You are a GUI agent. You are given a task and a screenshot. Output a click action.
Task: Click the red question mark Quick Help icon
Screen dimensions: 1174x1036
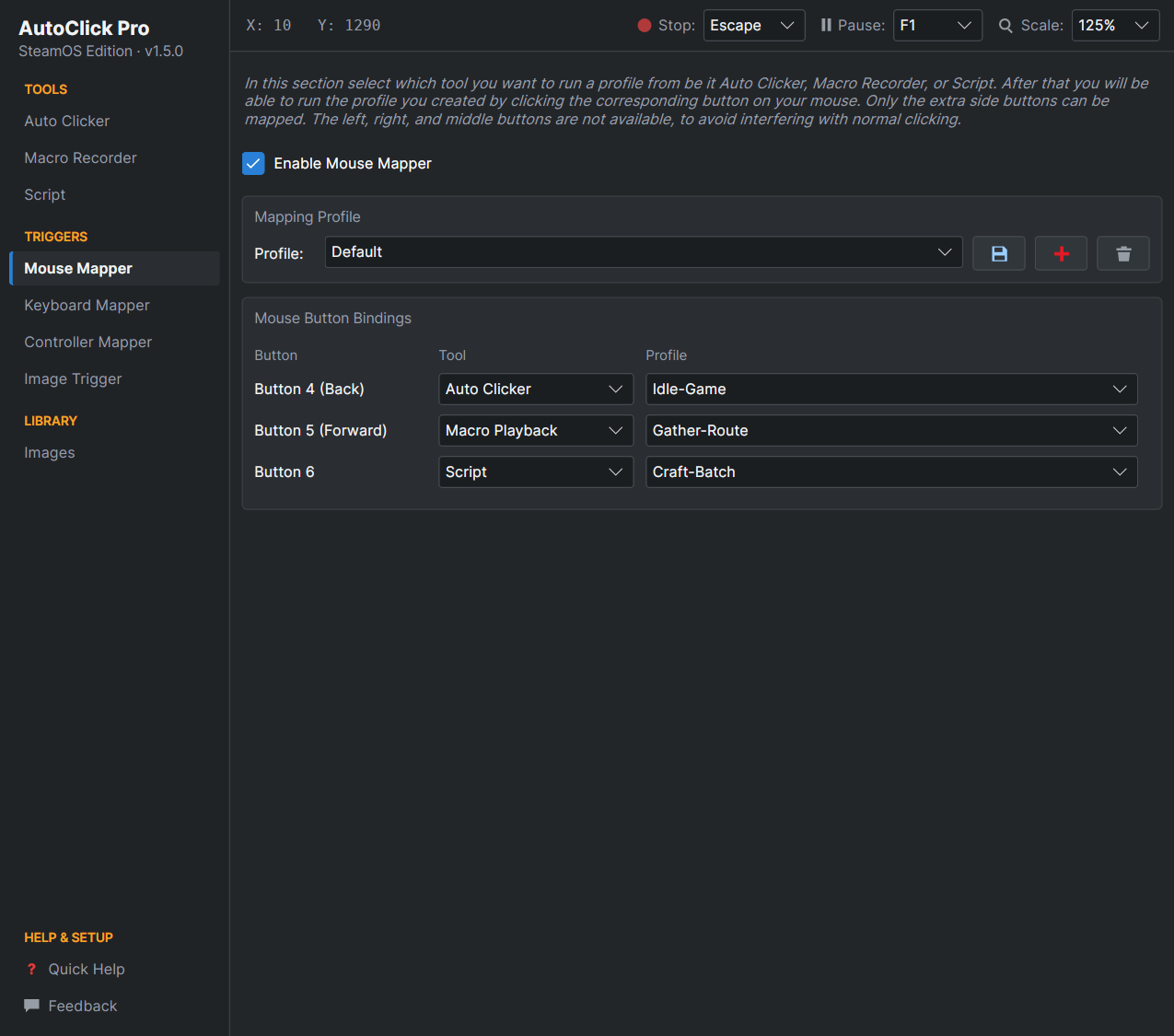pos(31,969)
